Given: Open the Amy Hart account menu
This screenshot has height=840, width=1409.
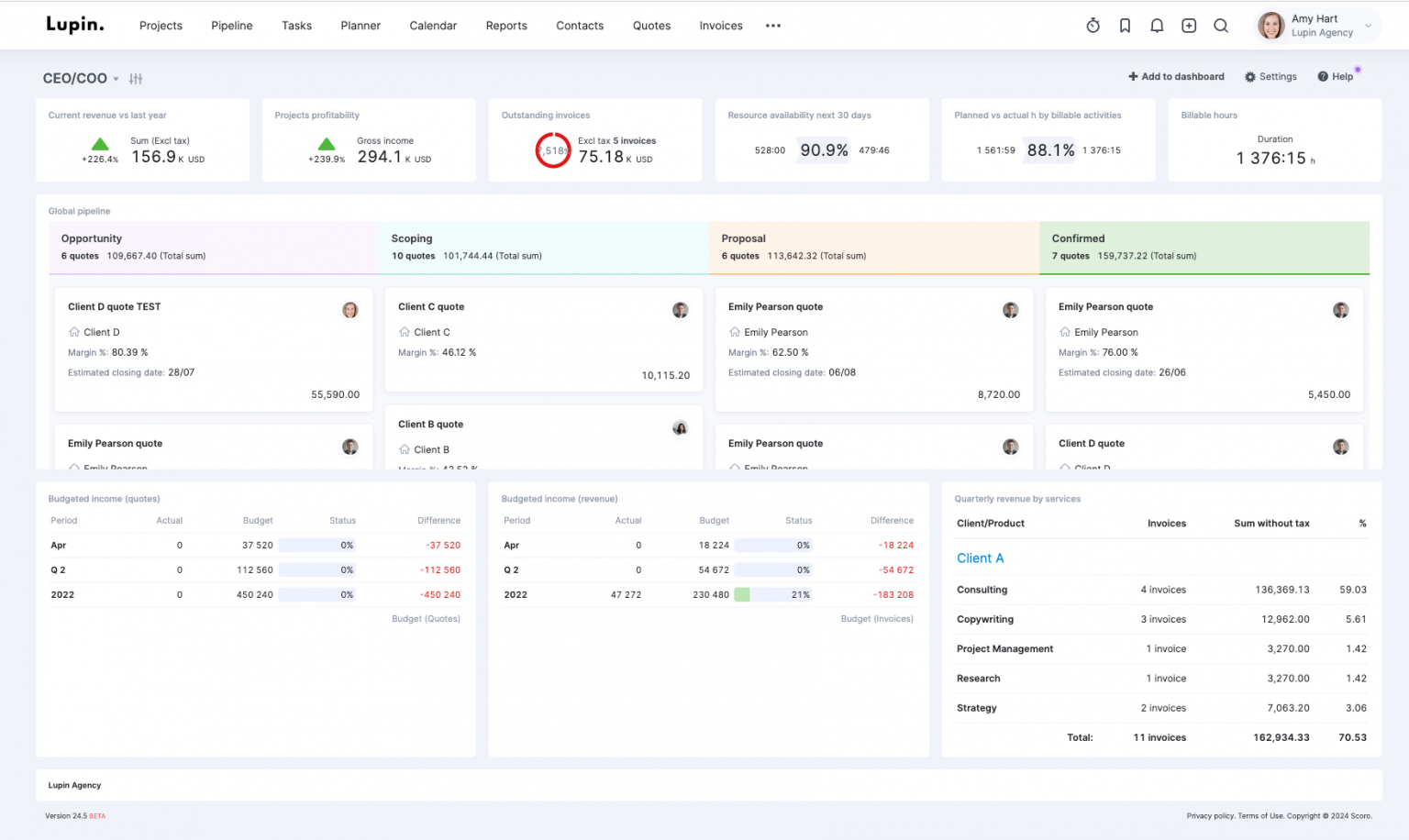Looking at the screenshot, I should click(1317, 26).
